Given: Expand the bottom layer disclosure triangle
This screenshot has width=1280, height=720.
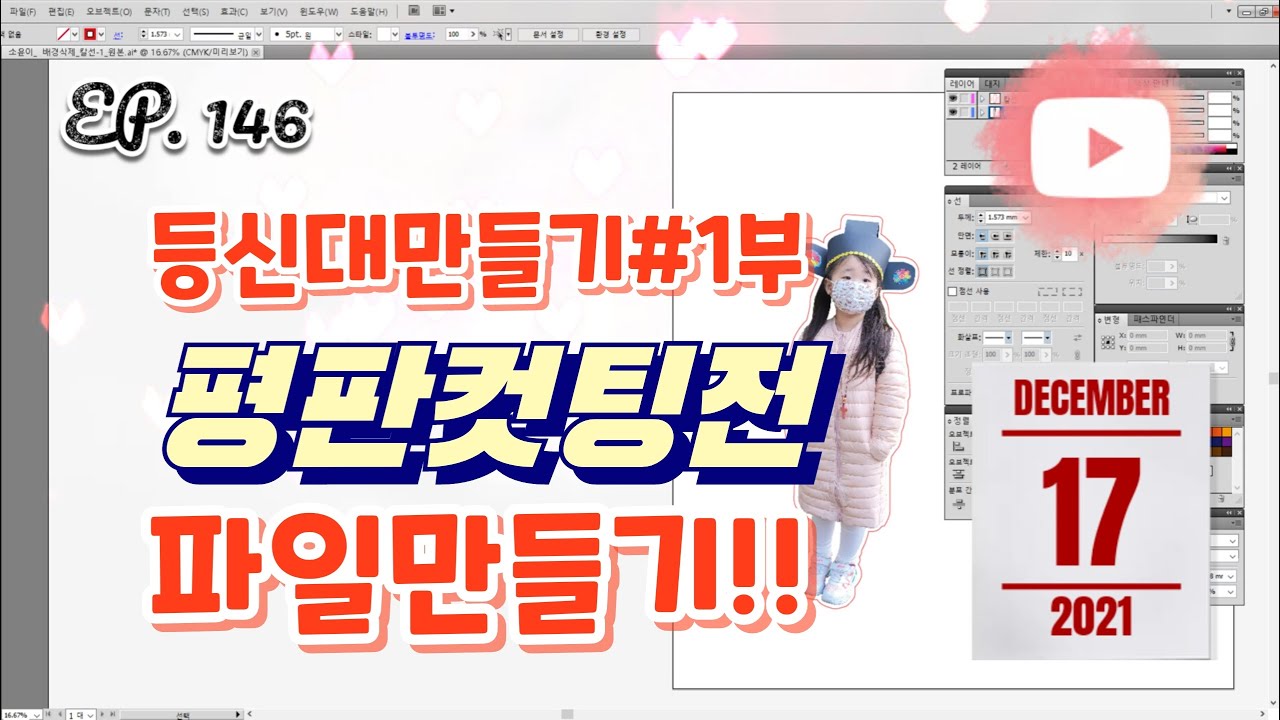Looking at the screenshot, I should pos(982,112).
